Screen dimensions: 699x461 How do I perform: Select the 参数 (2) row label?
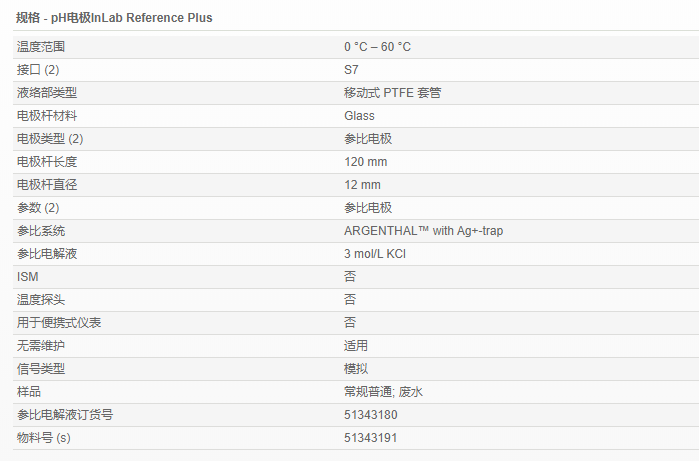click(x=39, y=208)
